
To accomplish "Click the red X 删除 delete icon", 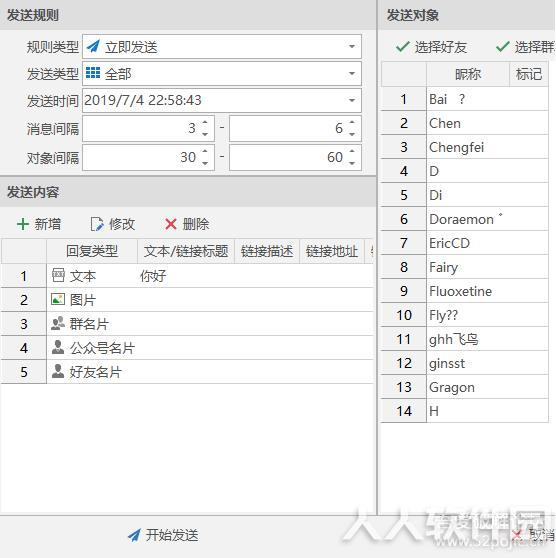I will (x=171, y=224).
